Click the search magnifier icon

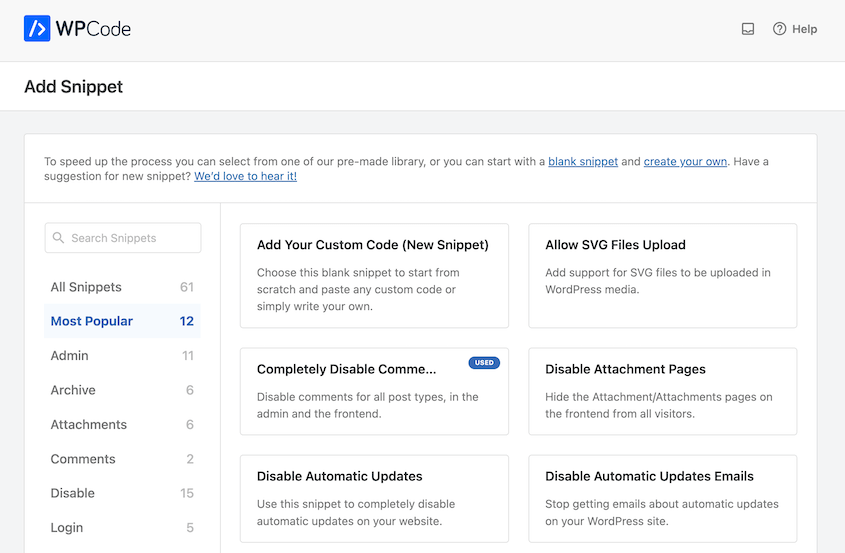[x=59, y=238]
